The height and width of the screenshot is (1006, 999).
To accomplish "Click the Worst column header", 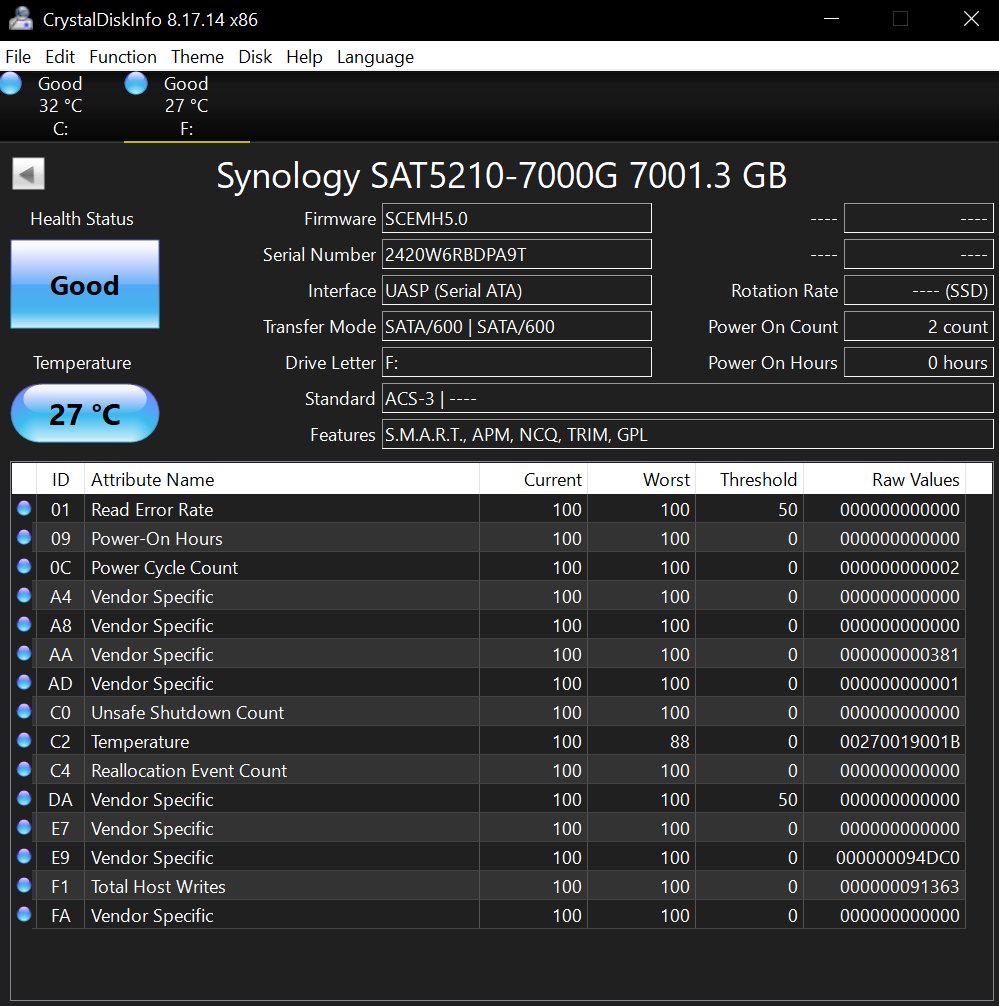I will click(642, 479).
